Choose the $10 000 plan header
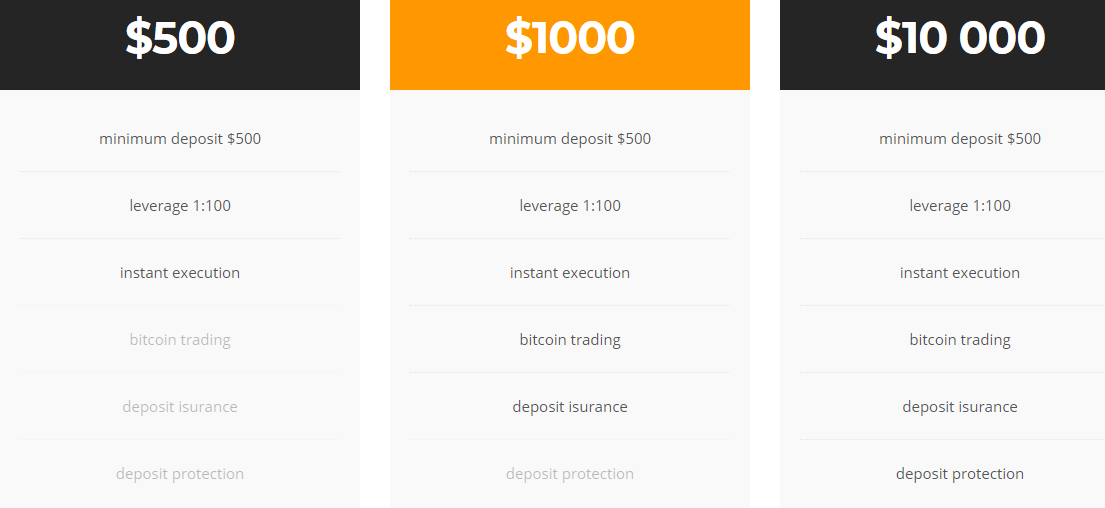This screenshot has width=1105, height=508. 942,44
